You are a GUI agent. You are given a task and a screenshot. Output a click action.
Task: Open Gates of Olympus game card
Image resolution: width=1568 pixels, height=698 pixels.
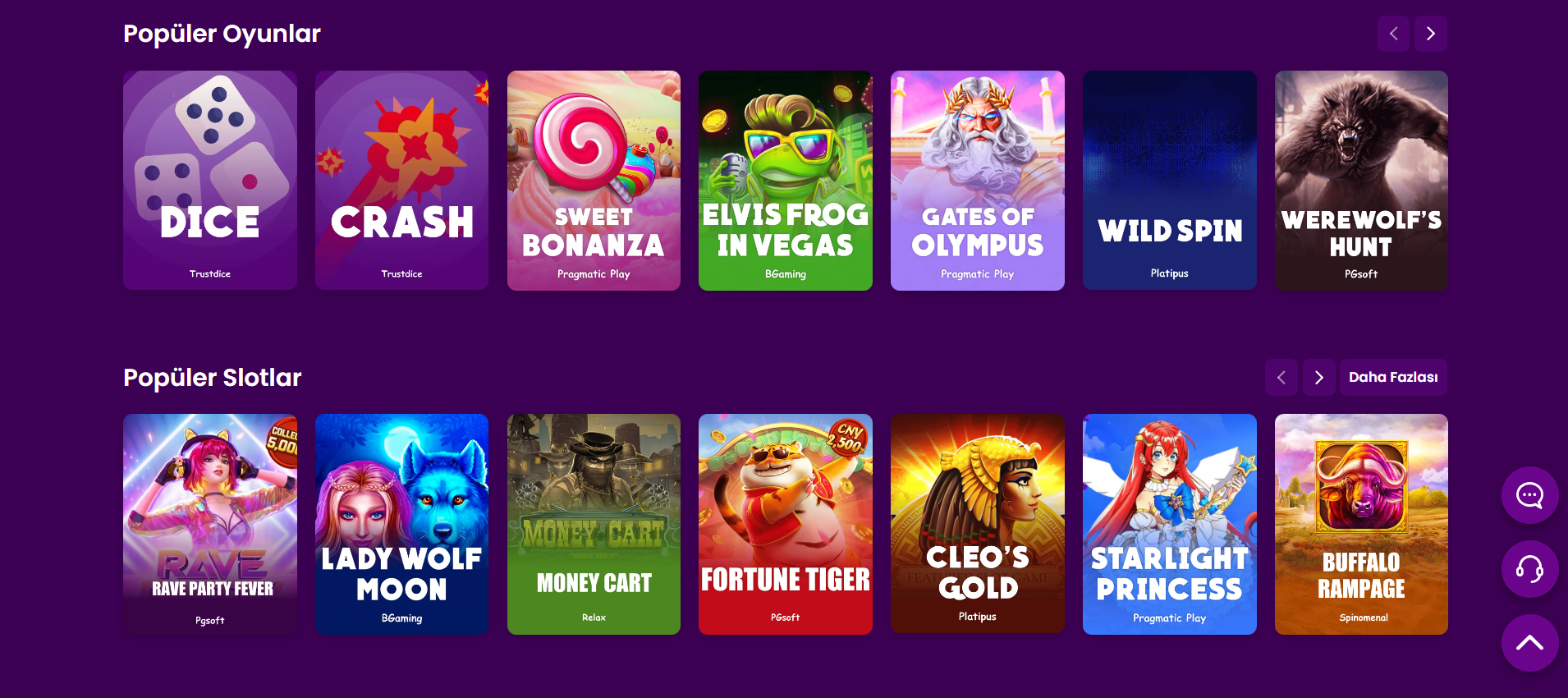pyautogui.click(x=978, y=180)
